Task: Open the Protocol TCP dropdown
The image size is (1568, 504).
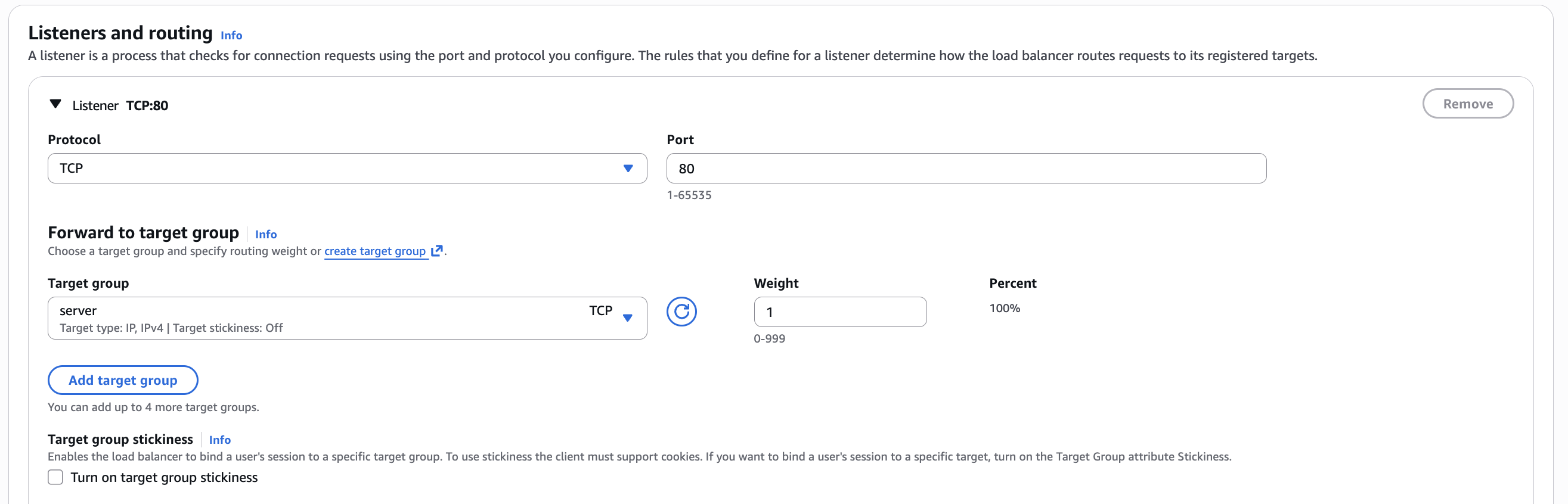Action: point(346,169)
